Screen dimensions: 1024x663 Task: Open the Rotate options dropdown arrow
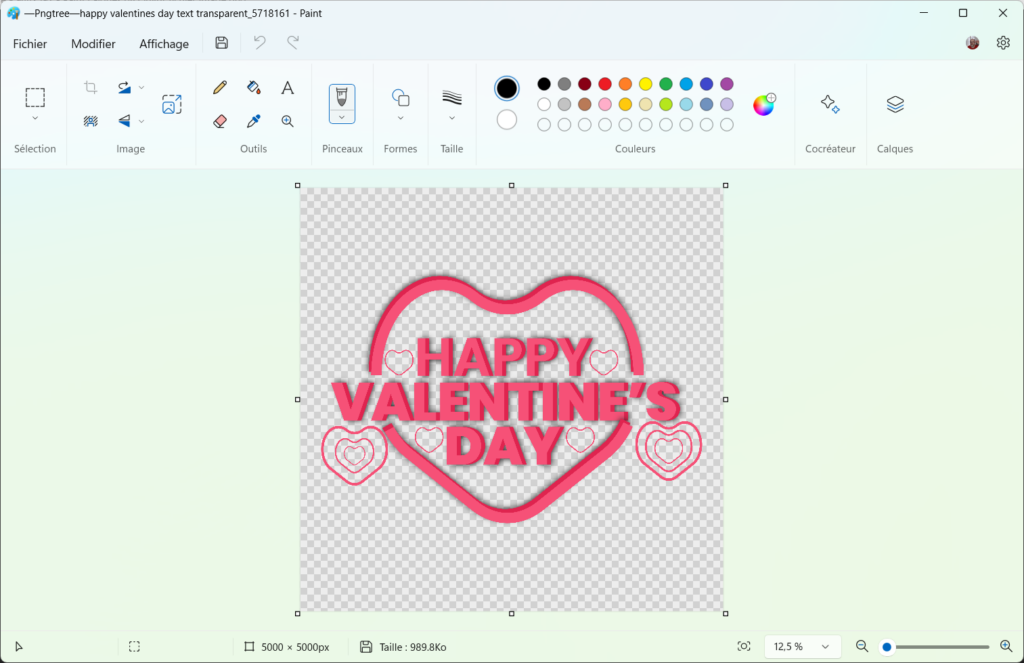(141, 87)
